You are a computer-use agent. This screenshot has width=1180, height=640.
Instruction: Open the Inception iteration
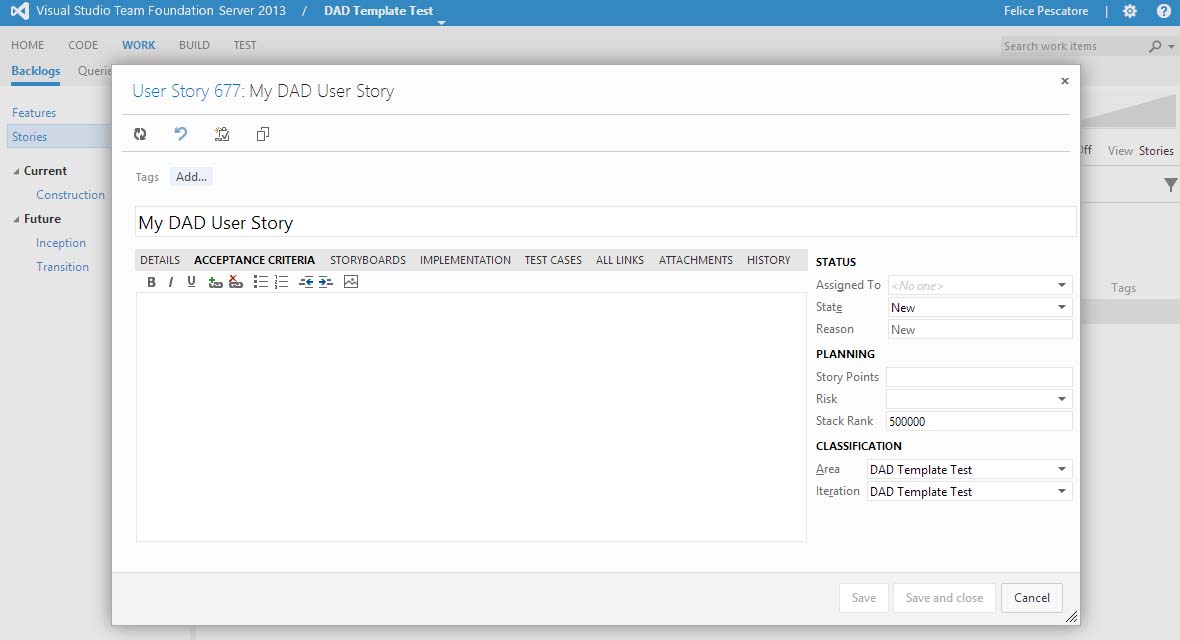tap(61, 243)
